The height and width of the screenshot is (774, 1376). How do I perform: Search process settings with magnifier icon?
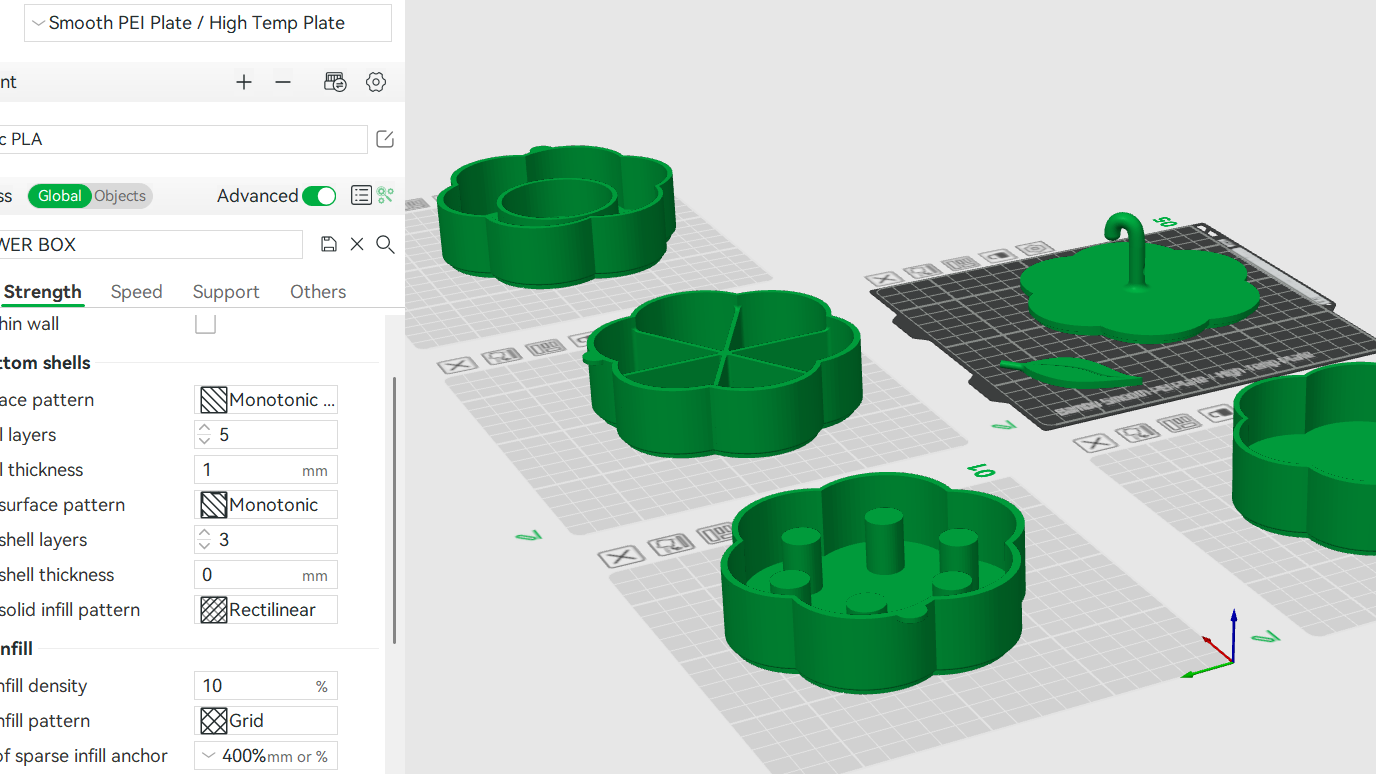pos(385,244)
